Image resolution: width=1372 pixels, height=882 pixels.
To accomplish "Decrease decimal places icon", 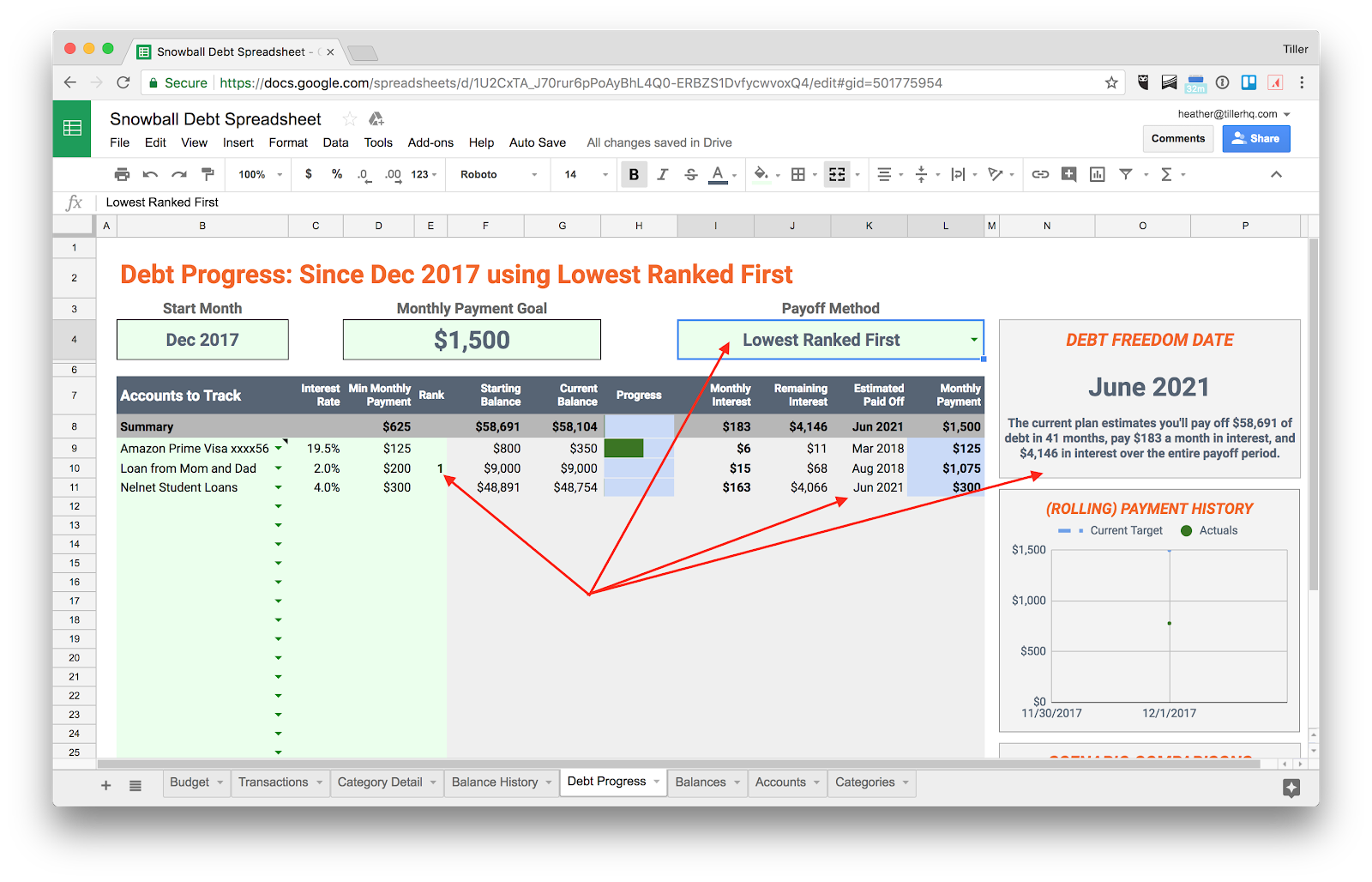I will coord(364,174).
